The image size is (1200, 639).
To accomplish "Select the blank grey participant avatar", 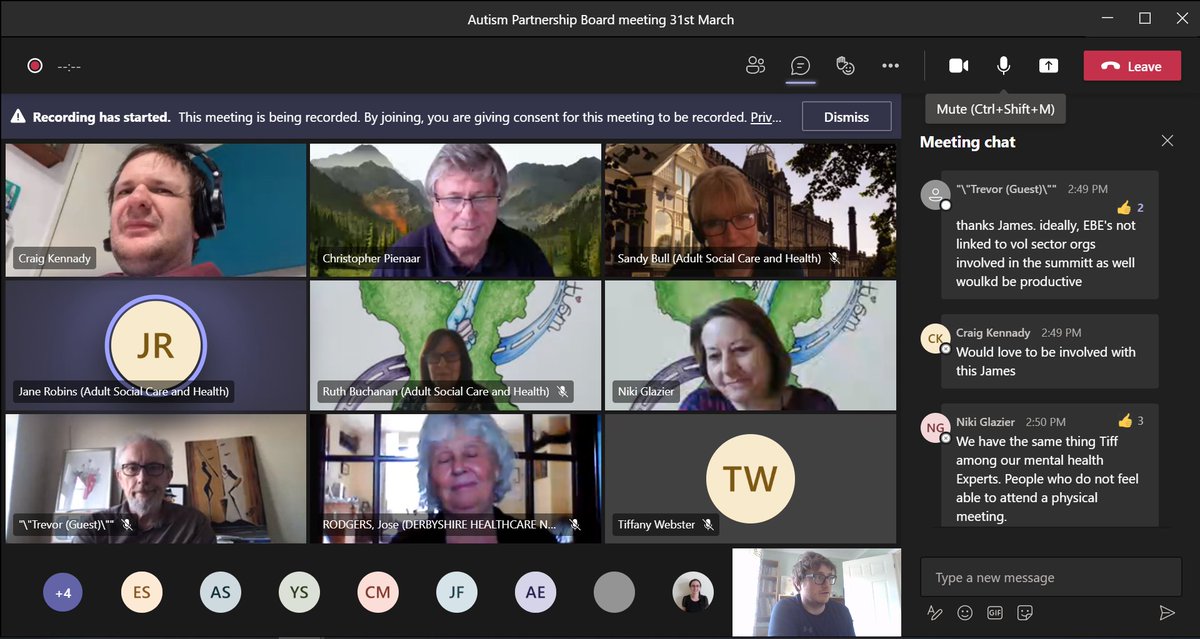I will pyautogui.click(x=614, y=592).
